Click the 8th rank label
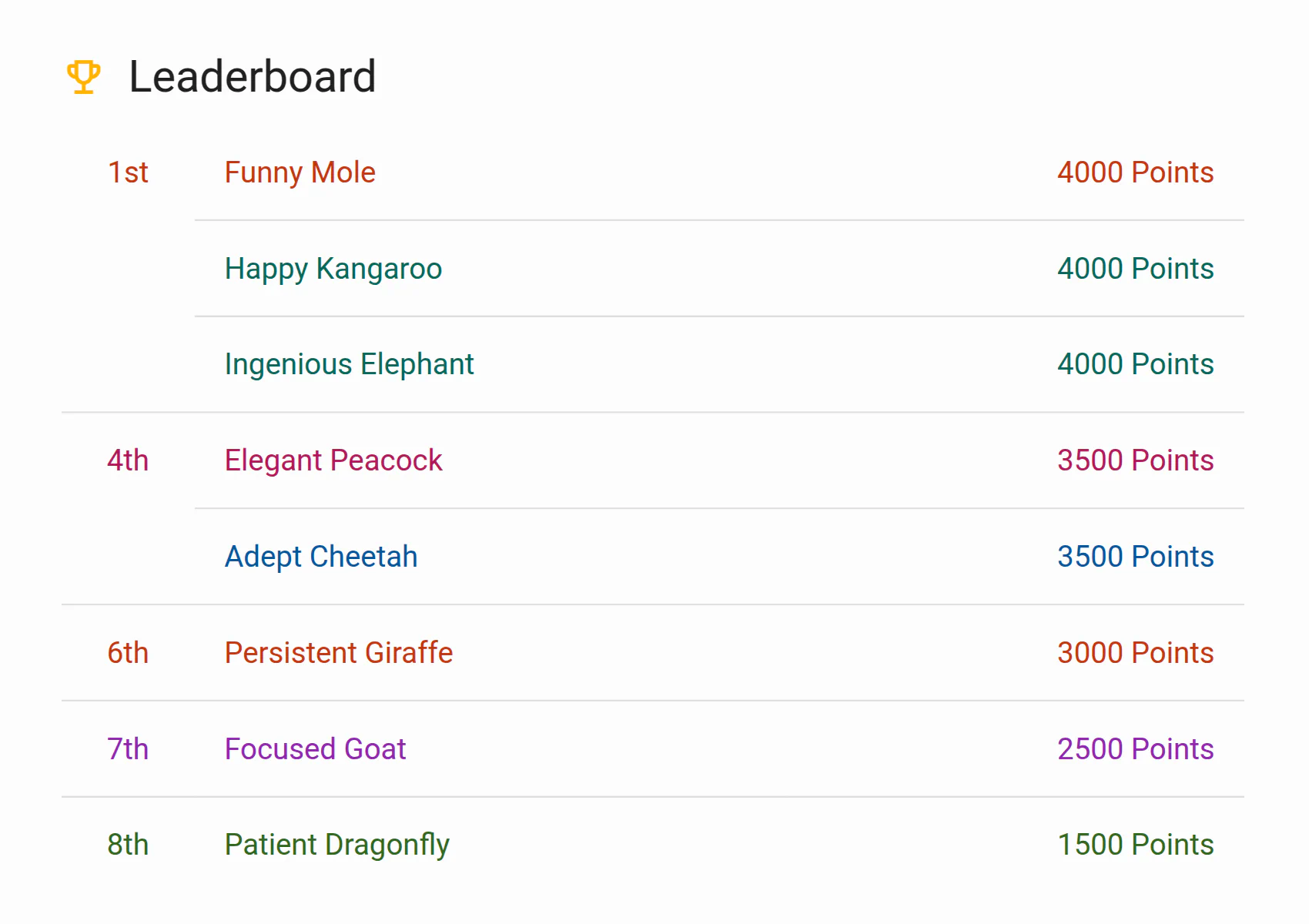Image resolution: width=1309 pixels, height=924 pixels. 128,845
